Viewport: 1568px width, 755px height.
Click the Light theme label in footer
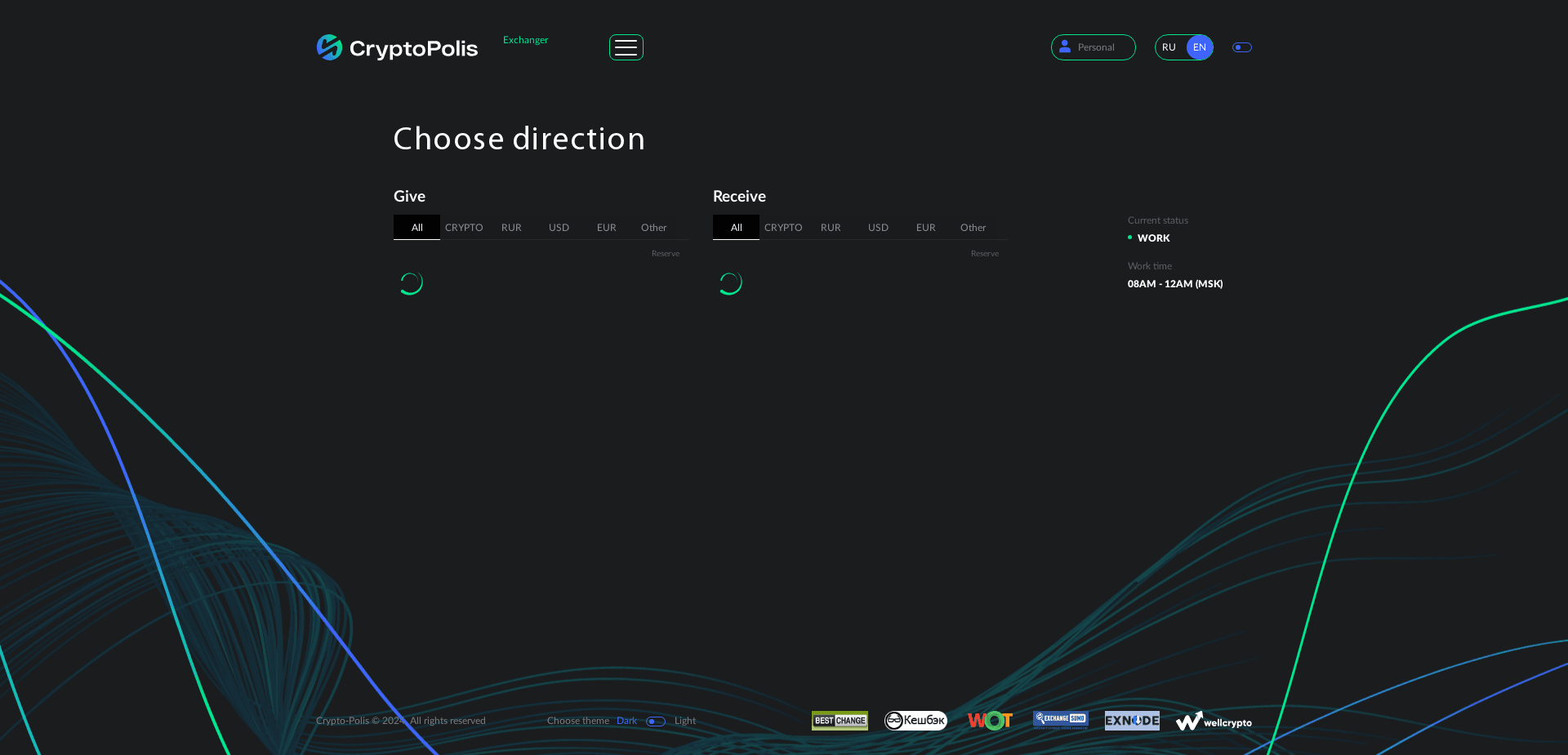(685, 721)
